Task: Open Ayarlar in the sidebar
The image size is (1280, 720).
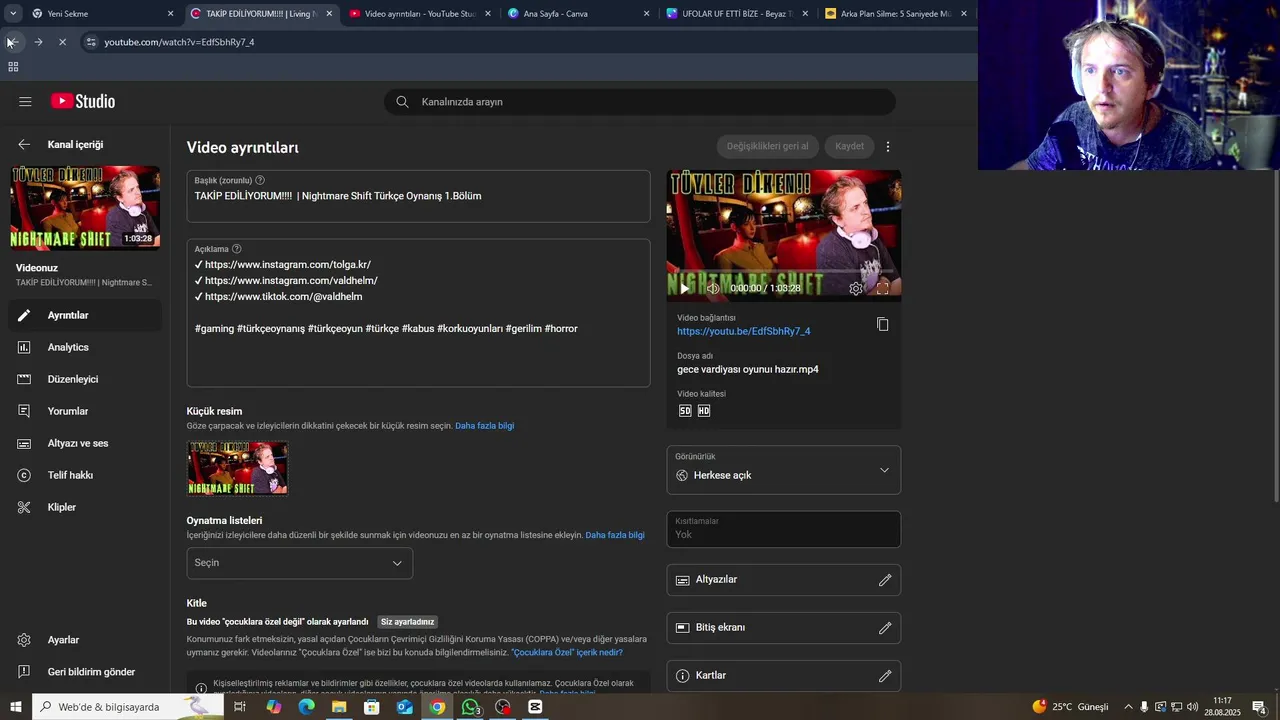Action: point(85,640)
